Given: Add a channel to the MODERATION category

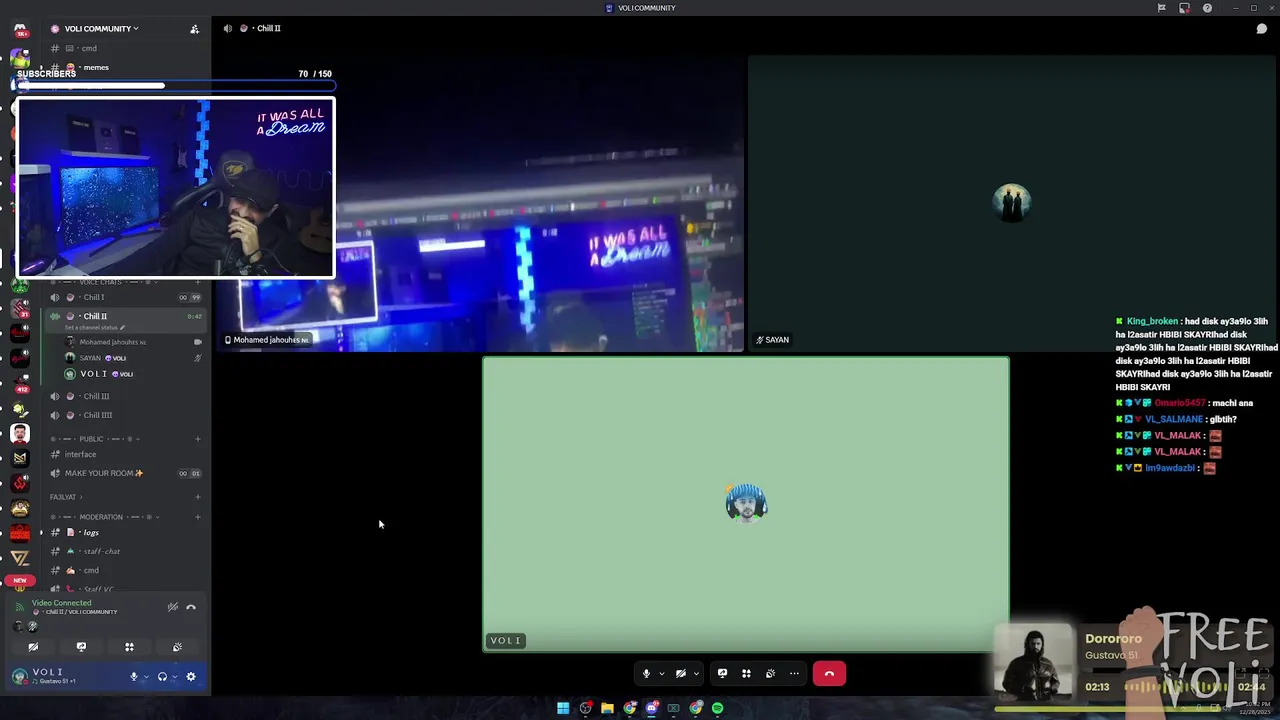Looking at the screenshot, I should [198, 517].
